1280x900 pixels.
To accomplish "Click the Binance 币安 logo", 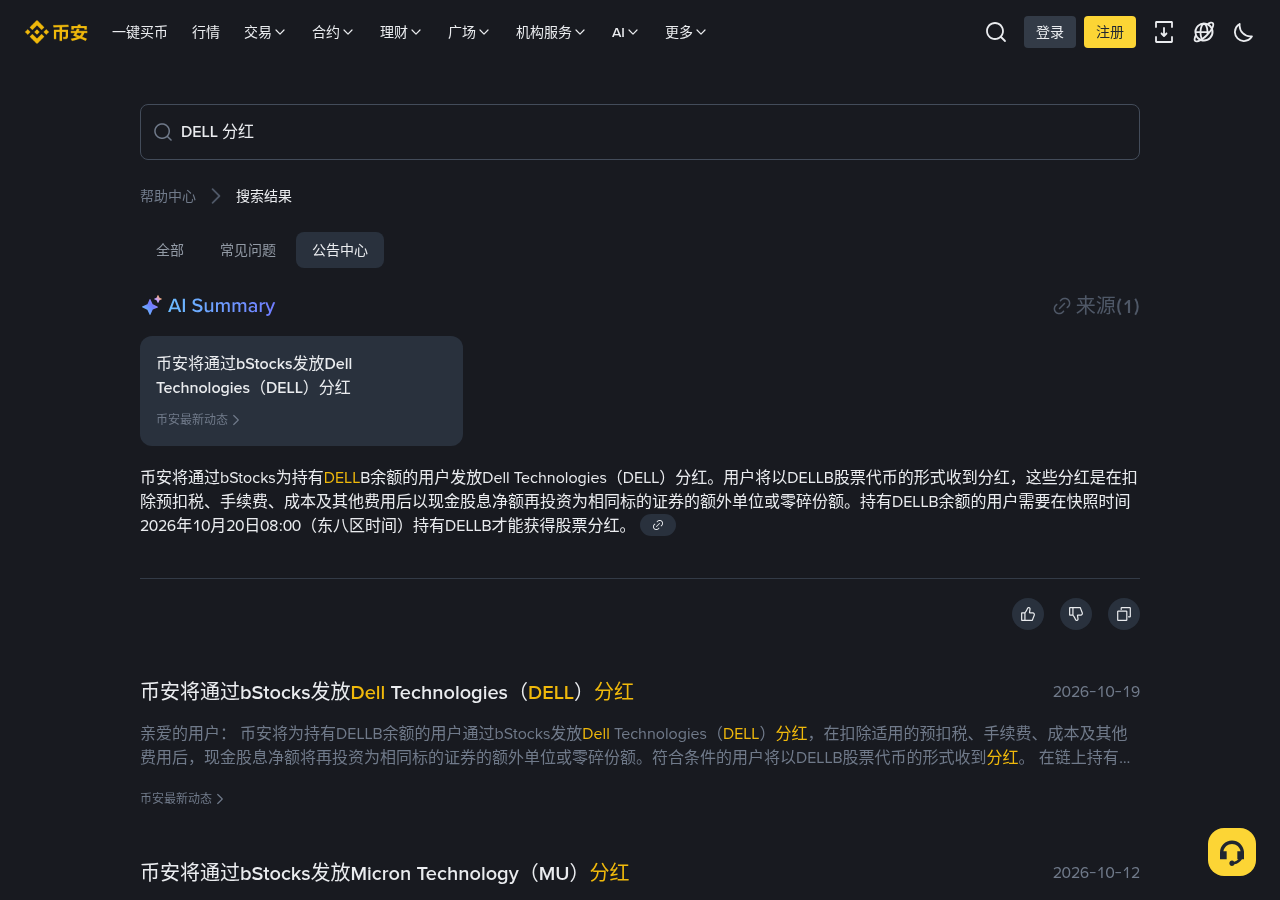I will pyautogui.click(x=56, y=32).
